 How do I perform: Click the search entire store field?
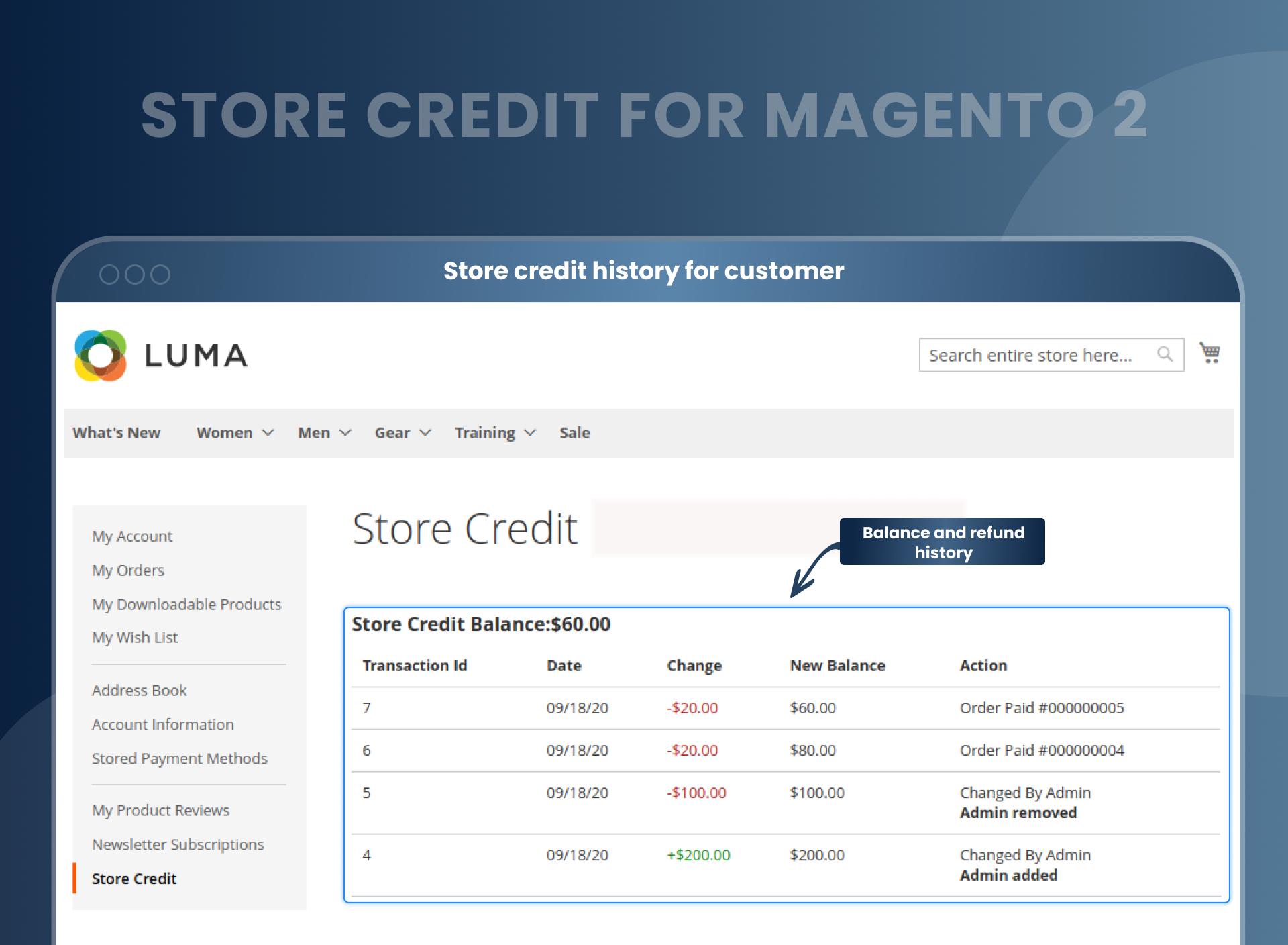point(1033,354)
